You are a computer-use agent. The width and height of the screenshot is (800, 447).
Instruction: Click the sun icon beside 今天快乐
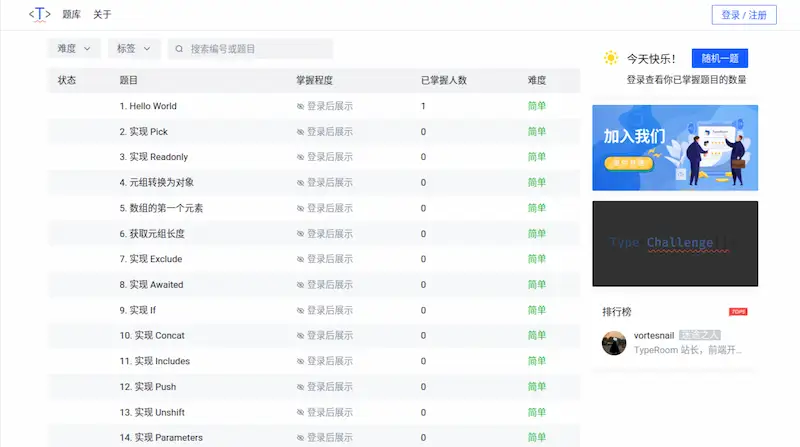[611, 59]
